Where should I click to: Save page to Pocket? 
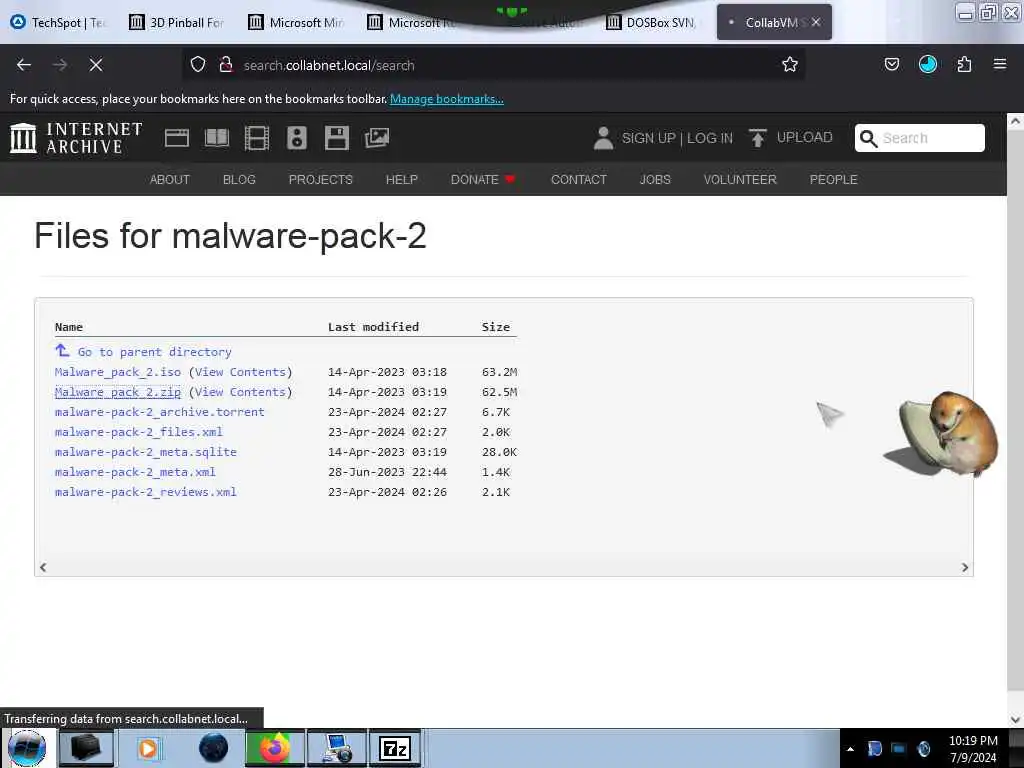891,64
